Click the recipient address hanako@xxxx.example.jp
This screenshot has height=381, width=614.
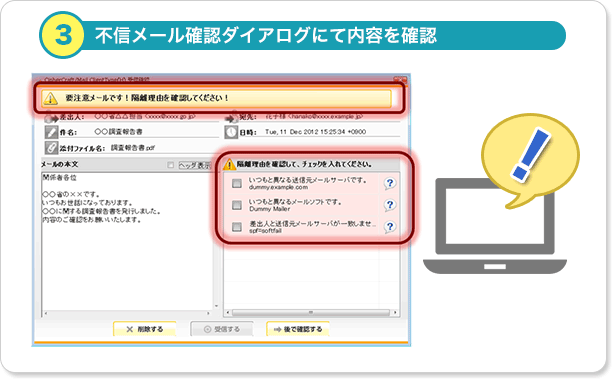point(326,117)
